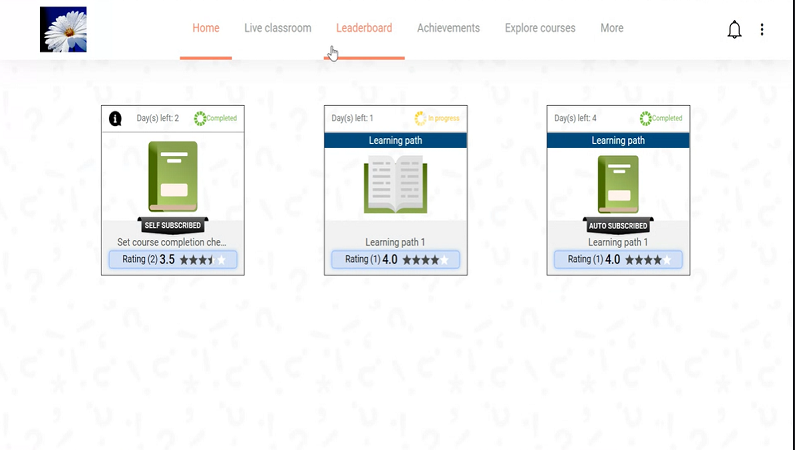Screen dimensions: 795x450
Task: Expand the More menu
Action: (612, 28)
